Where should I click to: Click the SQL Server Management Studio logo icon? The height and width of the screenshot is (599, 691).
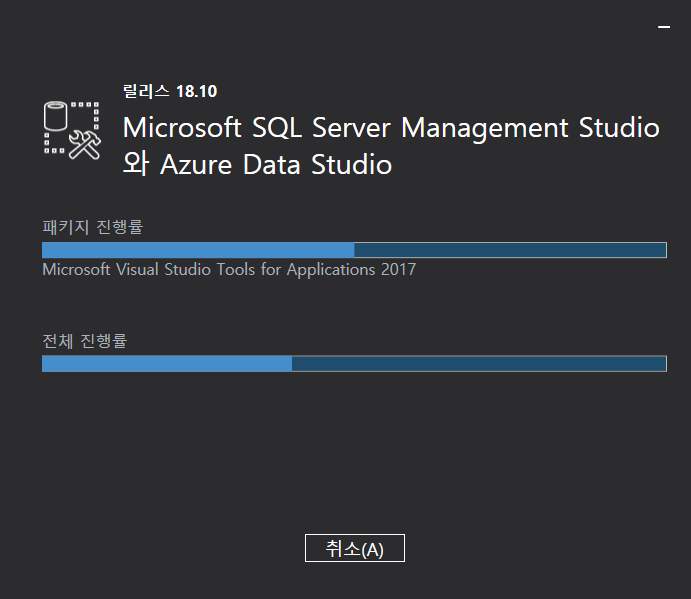pos(72,130)
